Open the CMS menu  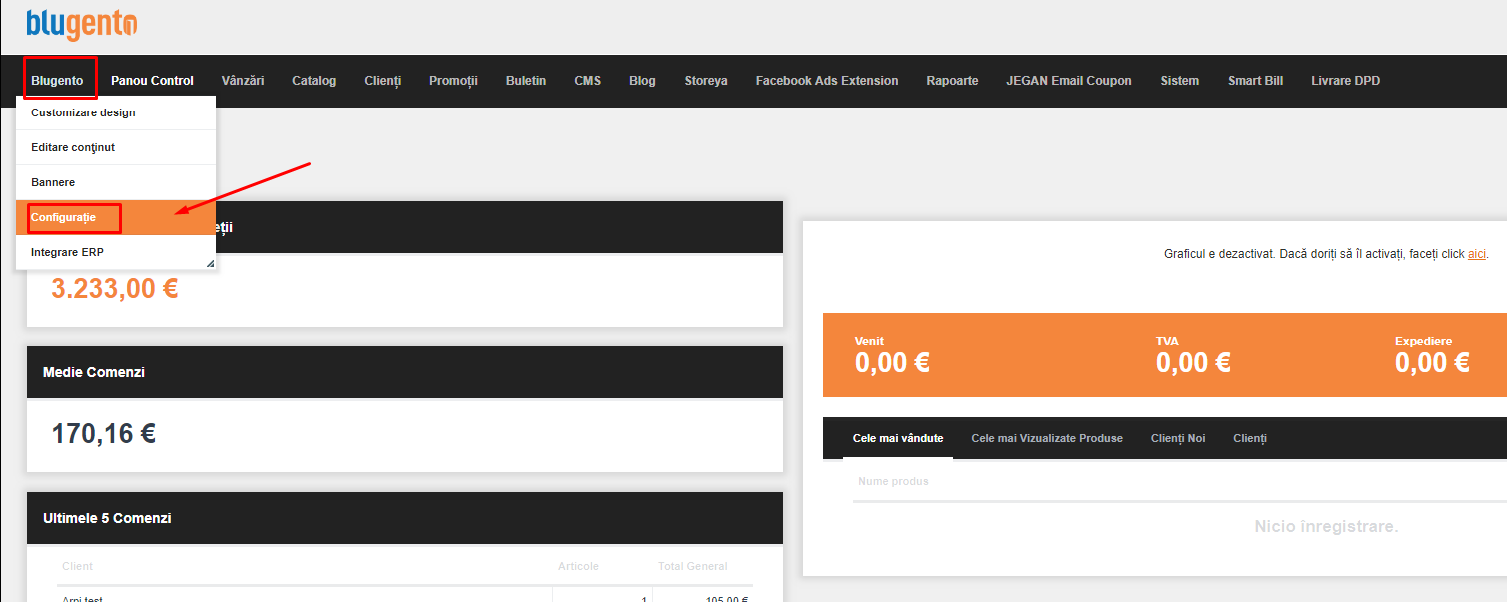tap(588, 81)
